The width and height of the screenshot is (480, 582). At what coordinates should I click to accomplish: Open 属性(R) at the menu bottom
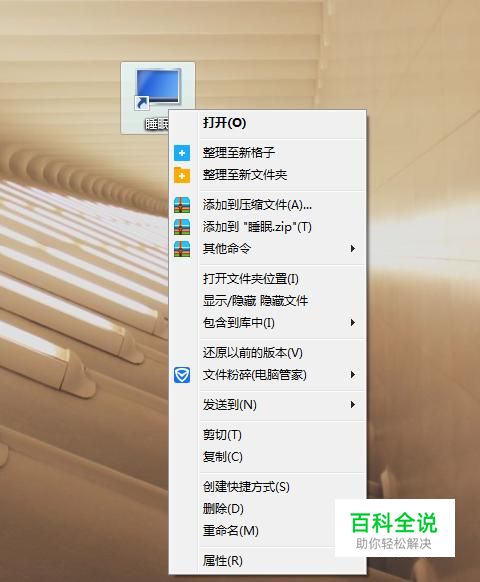(x=267, y=561)
